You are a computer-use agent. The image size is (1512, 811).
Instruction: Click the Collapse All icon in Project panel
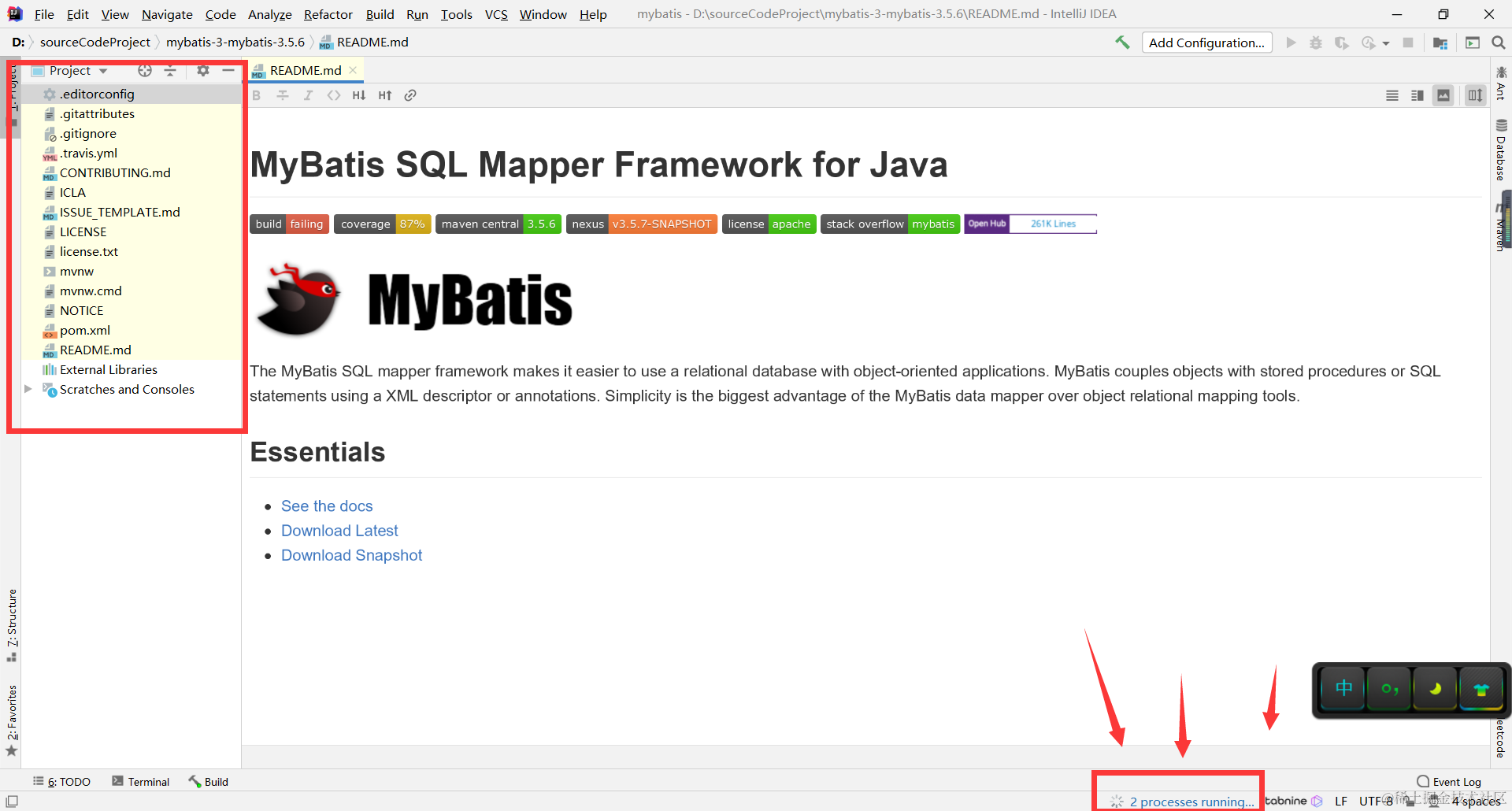point(170,71)
